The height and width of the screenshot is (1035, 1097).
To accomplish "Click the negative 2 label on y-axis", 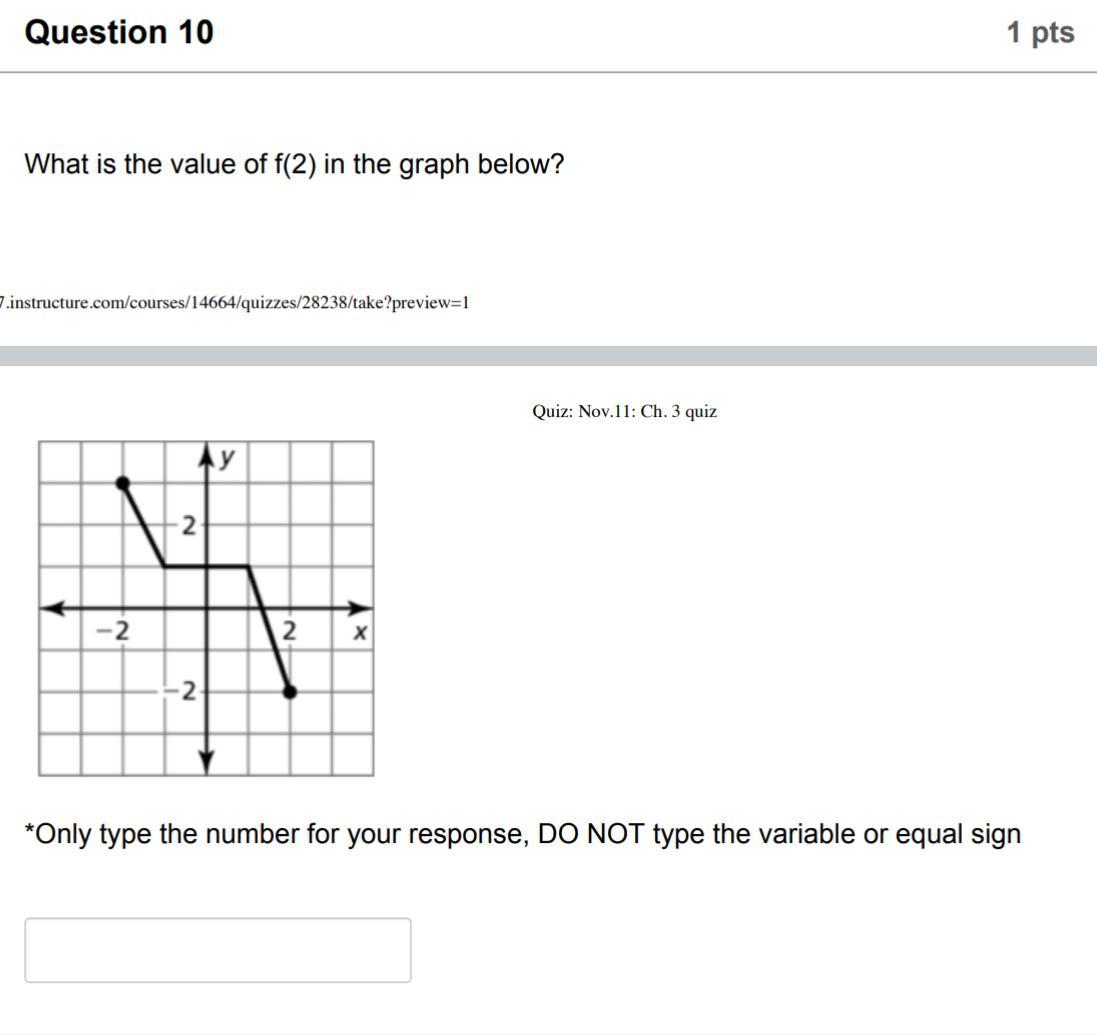I will point(185,690).
